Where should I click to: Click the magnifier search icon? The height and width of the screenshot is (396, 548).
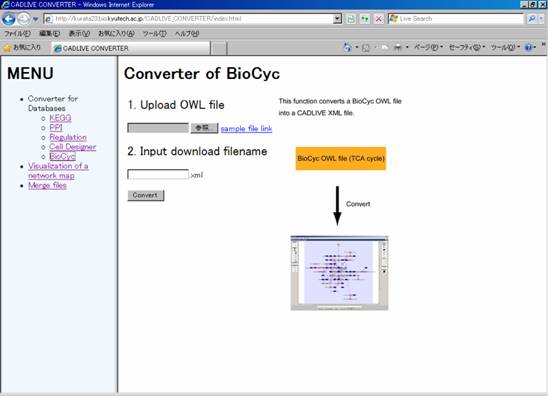tap(531, 19)
